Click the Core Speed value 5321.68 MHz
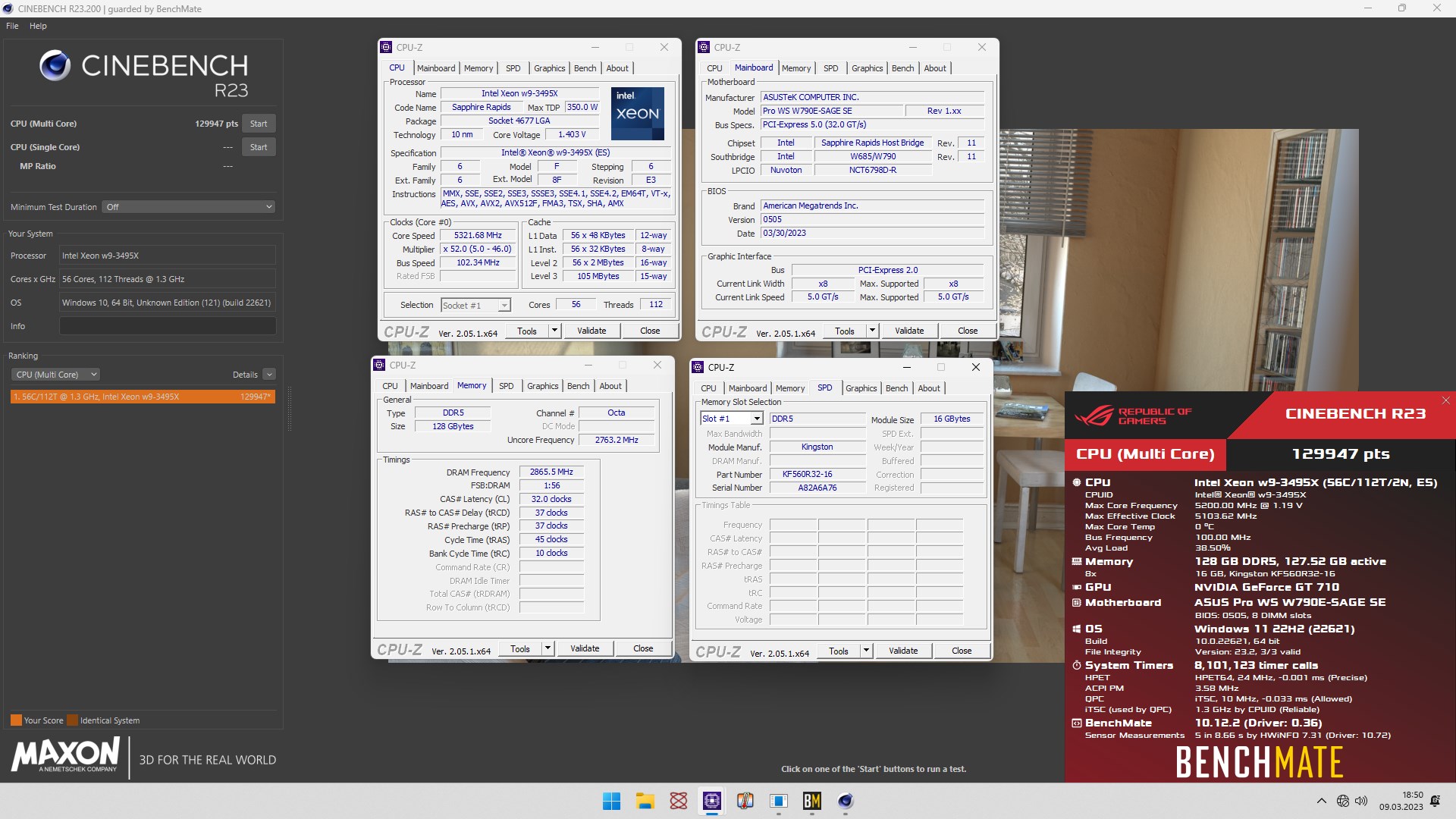 pos(478,236)
